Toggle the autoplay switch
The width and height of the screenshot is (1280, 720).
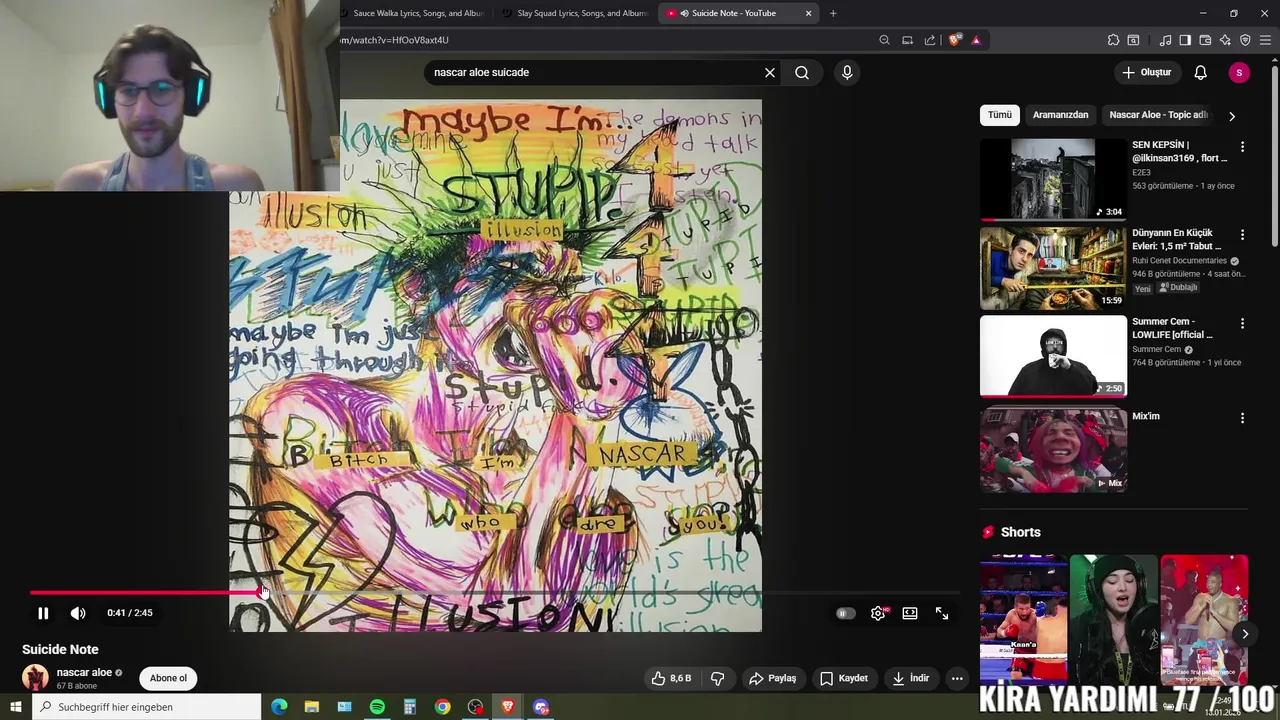click(845, 613)
